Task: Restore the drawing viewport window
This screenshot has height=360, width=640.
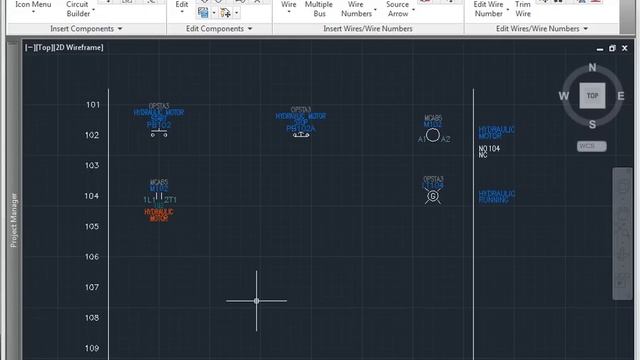Action: [x=612, y=48]
